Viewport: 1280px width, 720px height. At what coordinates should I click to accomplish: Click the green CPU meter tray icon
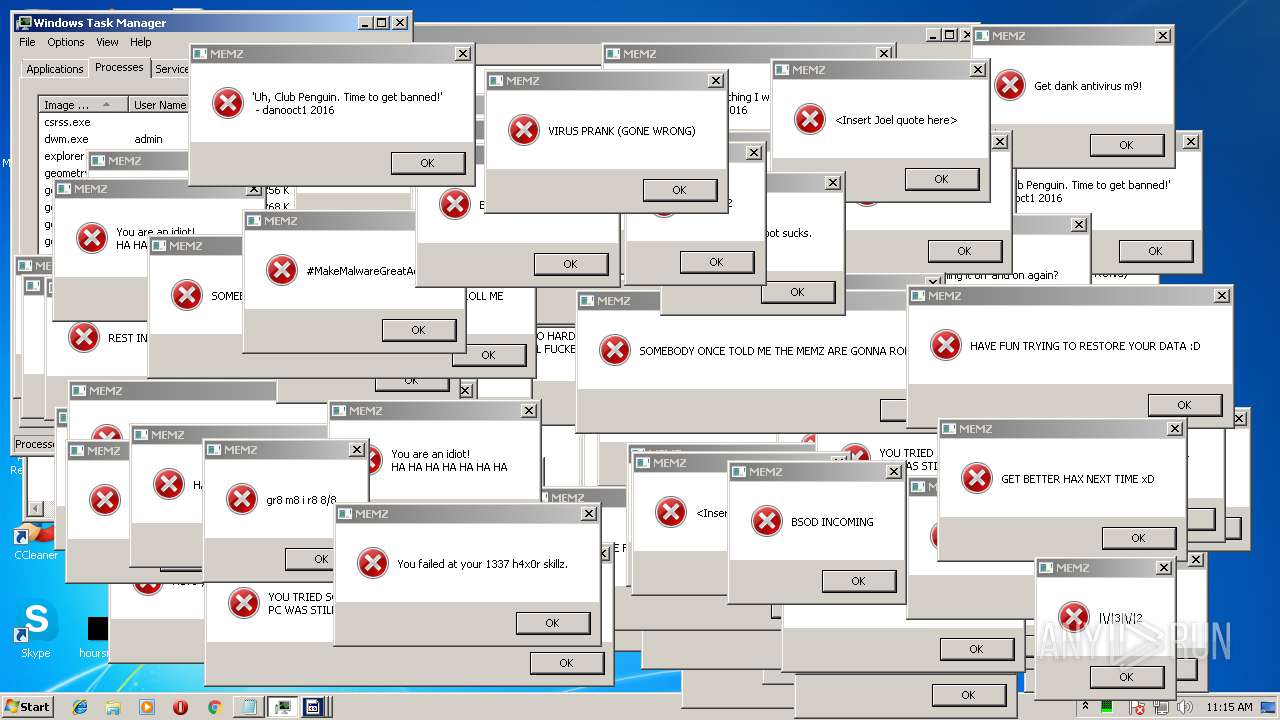1107,707
